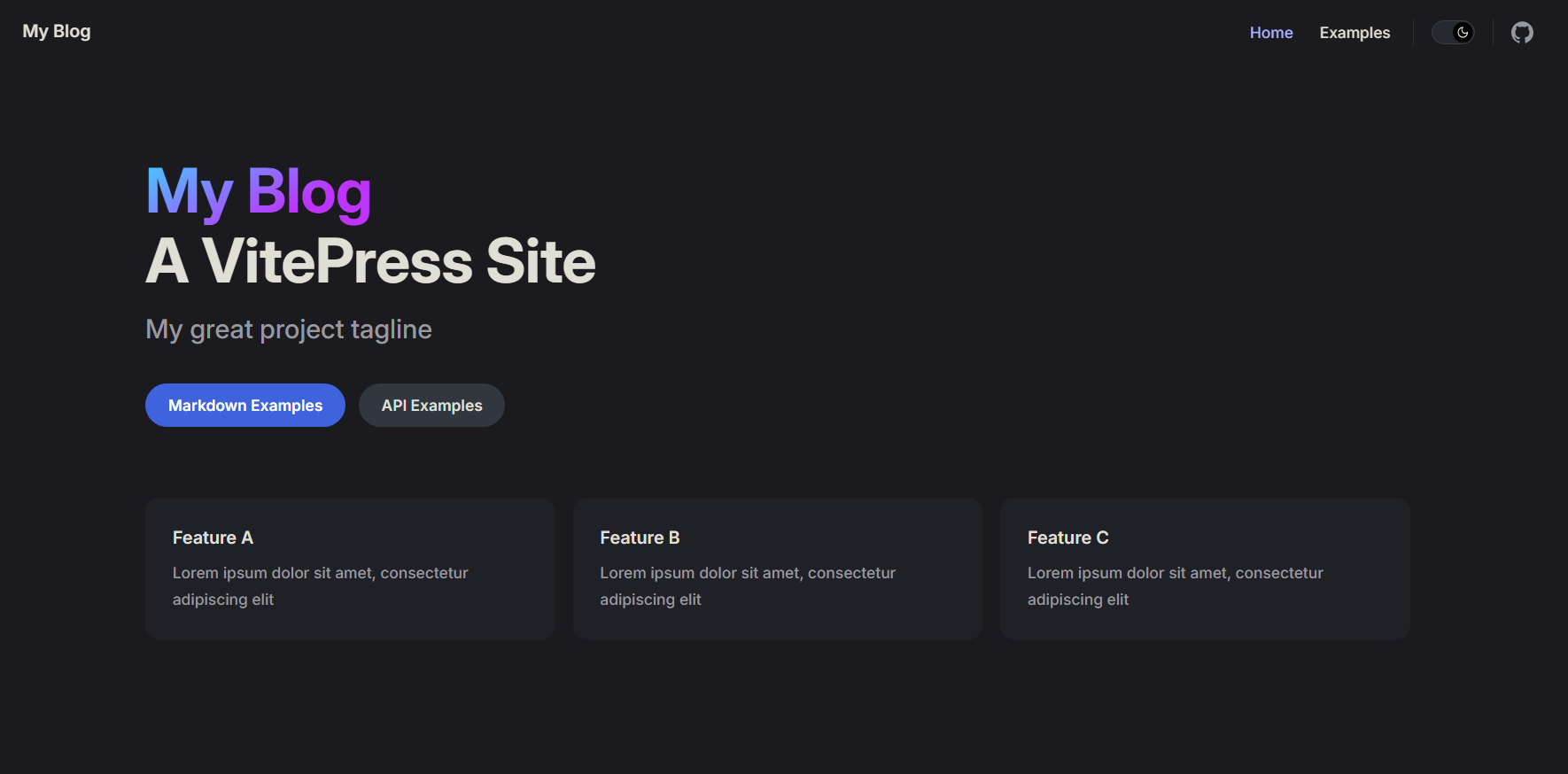Click the moon icon on the theme switch knob
Screen dimensions: 1568x774
coord(1463,33)
